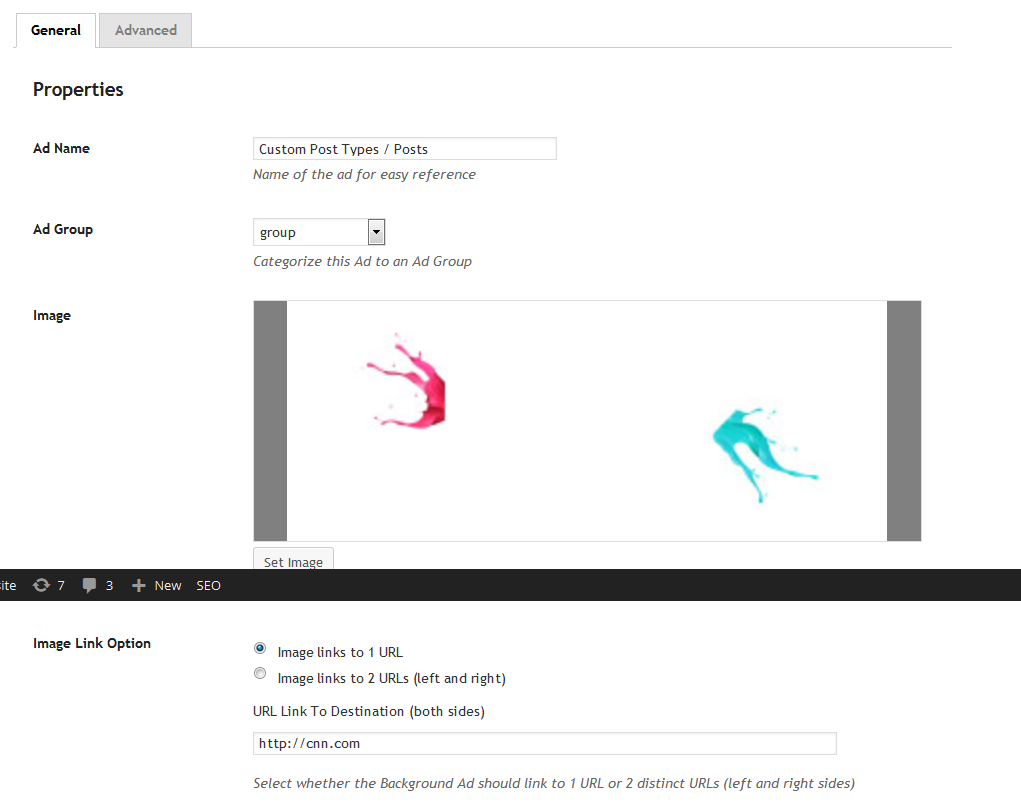Open the SEO menu in admin bar
Image resolution: width=1021 pixels, height=811 pixels.
click(208, 586)
